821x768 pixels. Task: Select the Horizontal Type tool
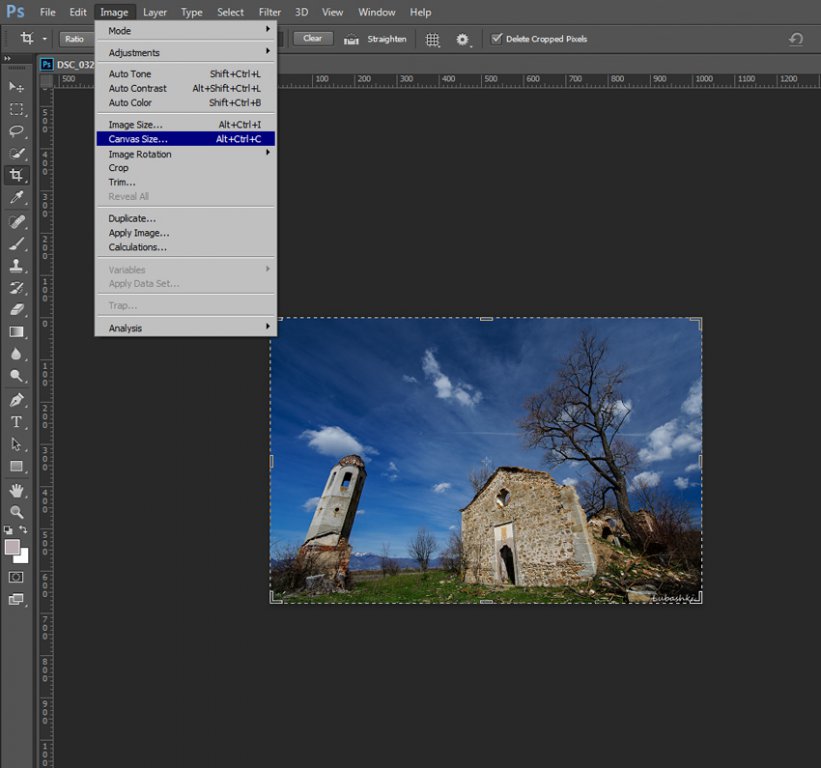(17, 422)
